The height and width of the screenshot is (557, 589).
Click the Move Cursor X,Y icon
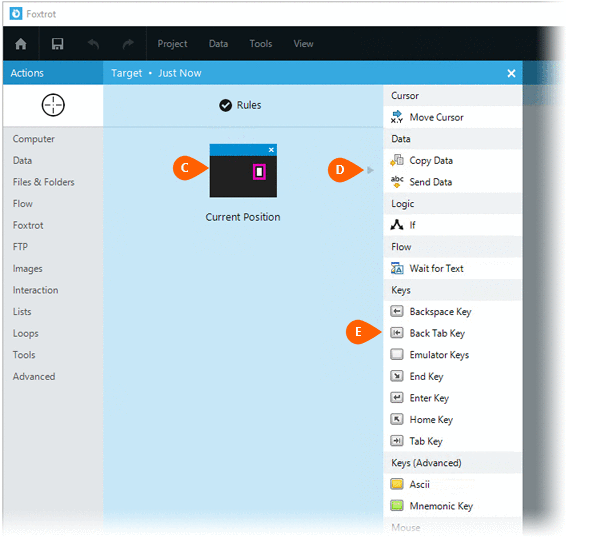click(397, 117)
